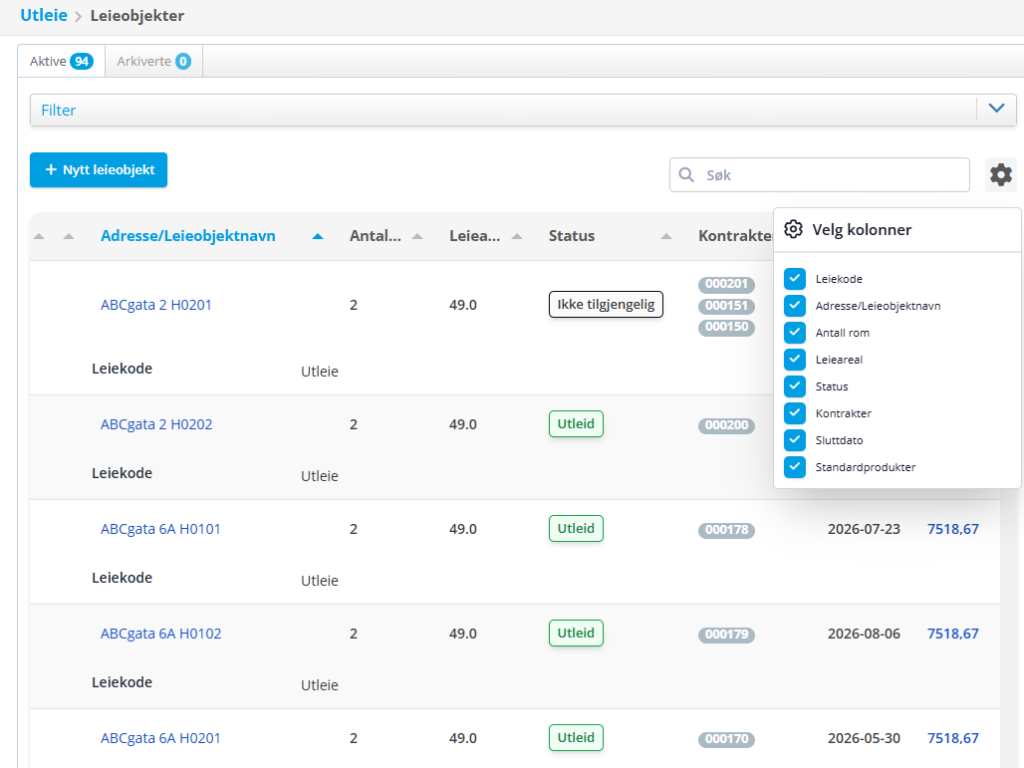Click the 0 count badge on Arkiverte
This screenshot has width=1024, height=768.
tap(183, 61)
